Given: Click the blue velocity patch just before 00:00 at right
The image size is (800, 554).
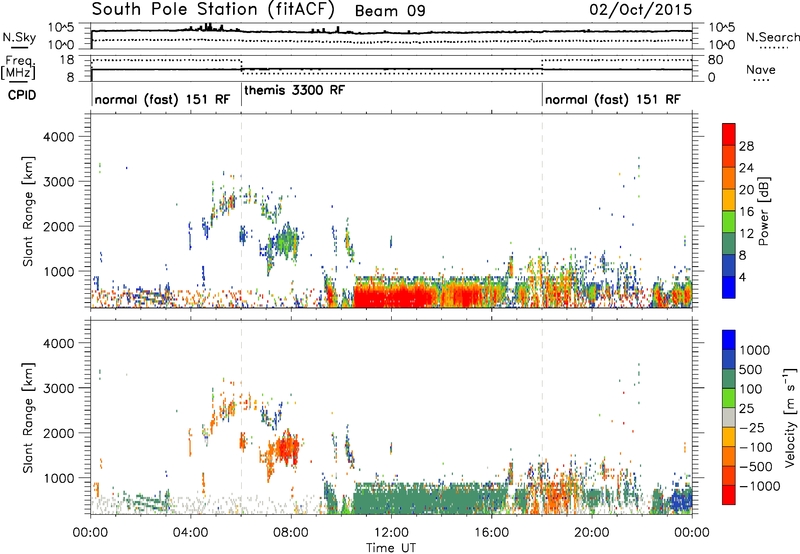Looking at the screenshot, I should tap(681, 499).
